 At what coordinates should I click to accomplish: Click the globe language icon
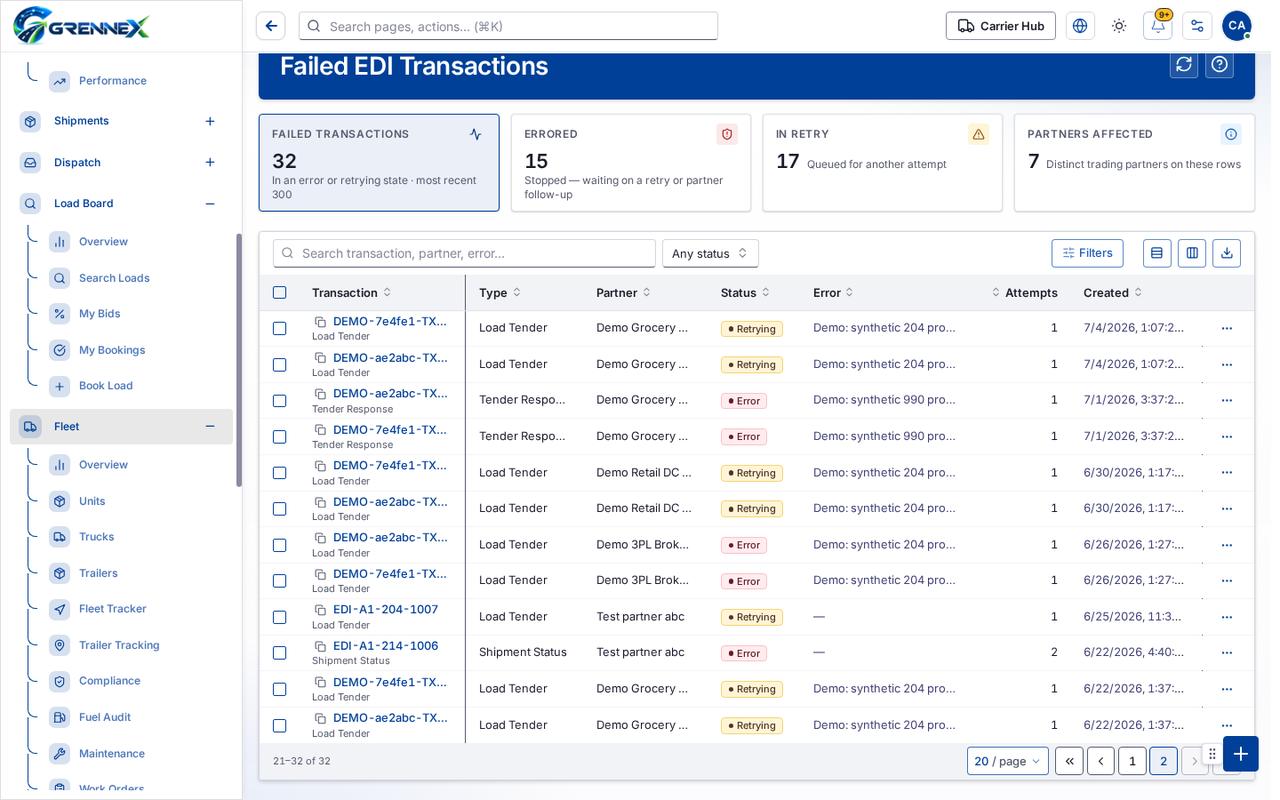(1080, 26)
